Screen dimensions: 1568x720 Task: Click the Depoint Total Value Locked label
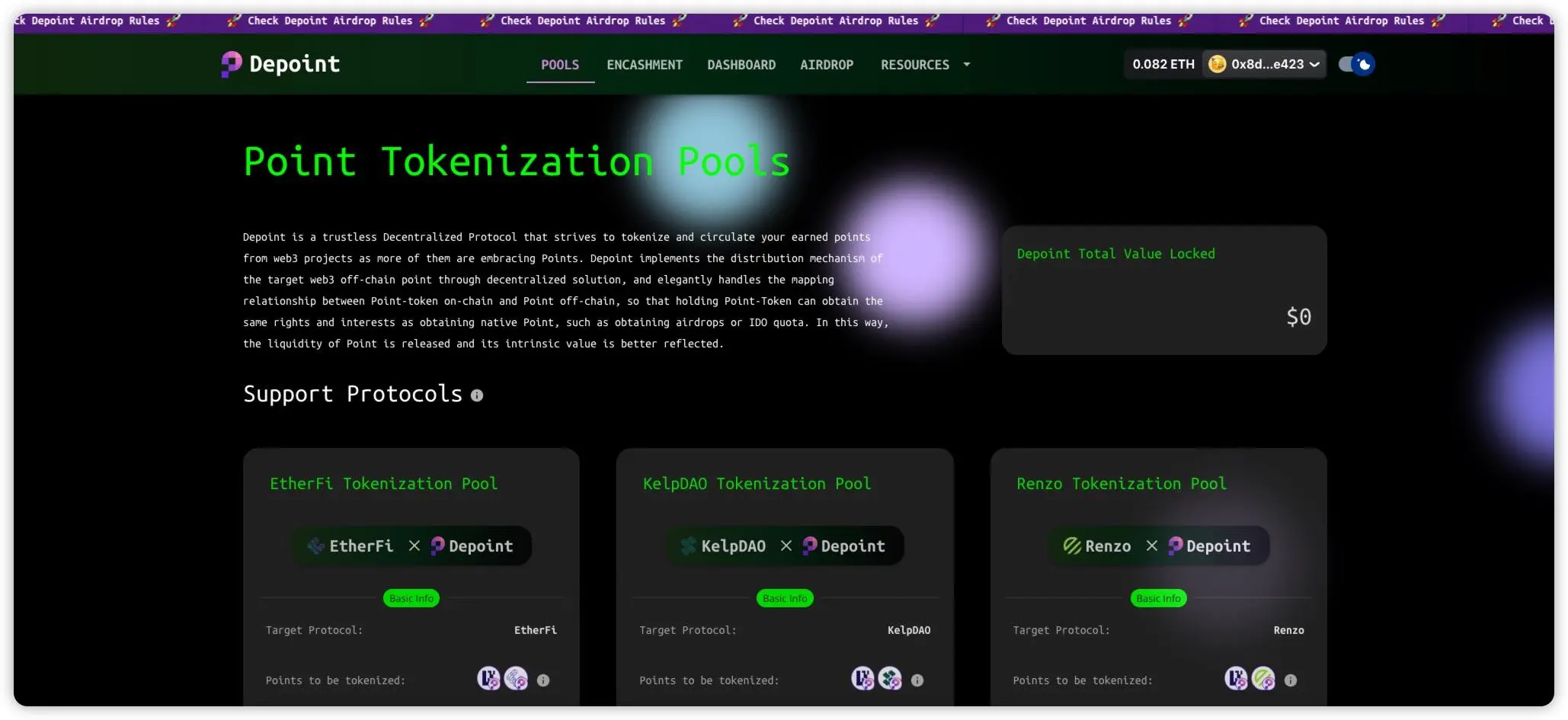1116,254
